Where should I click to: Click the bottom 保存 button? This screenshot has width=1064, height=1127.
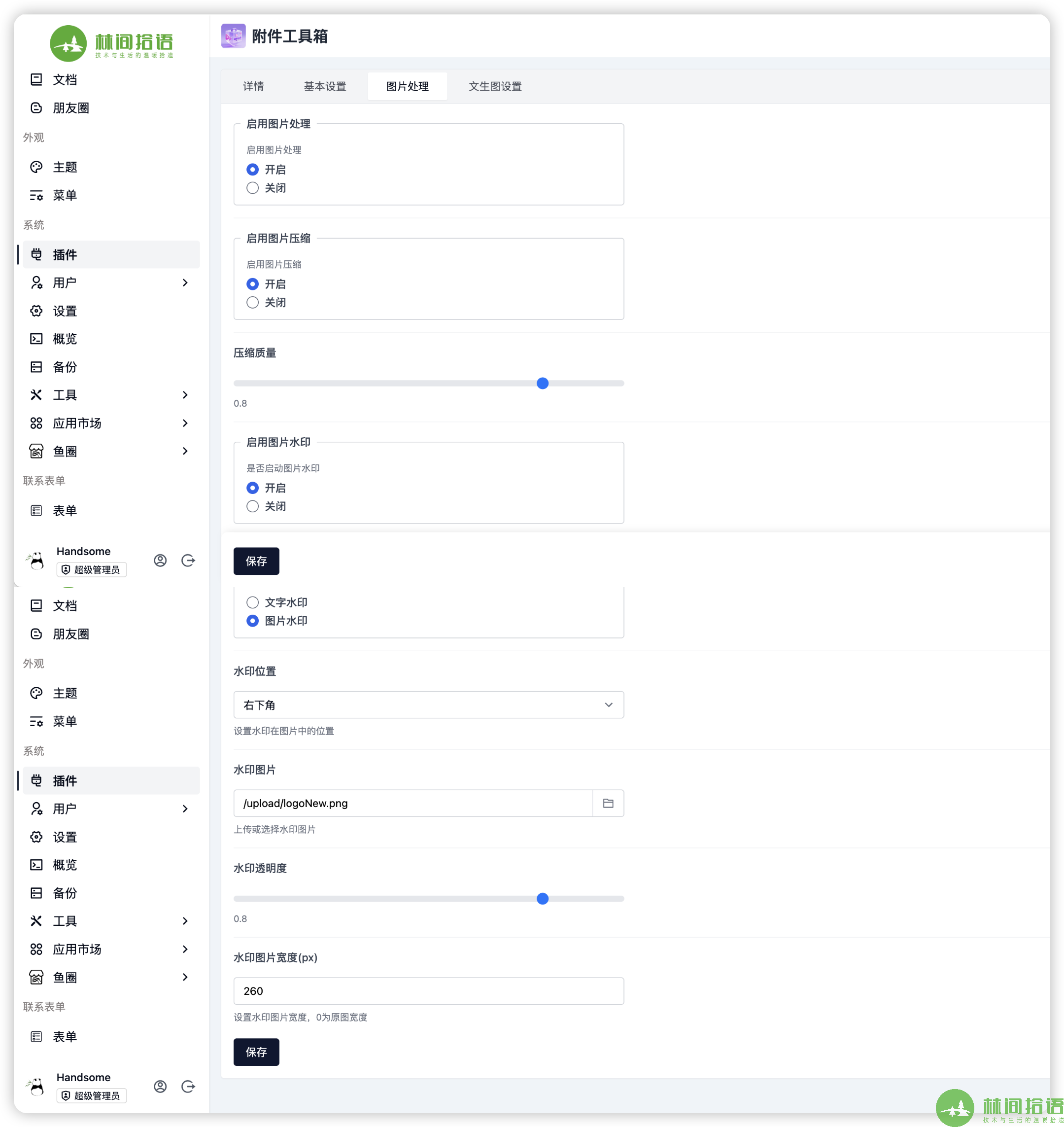(256, 1052)
